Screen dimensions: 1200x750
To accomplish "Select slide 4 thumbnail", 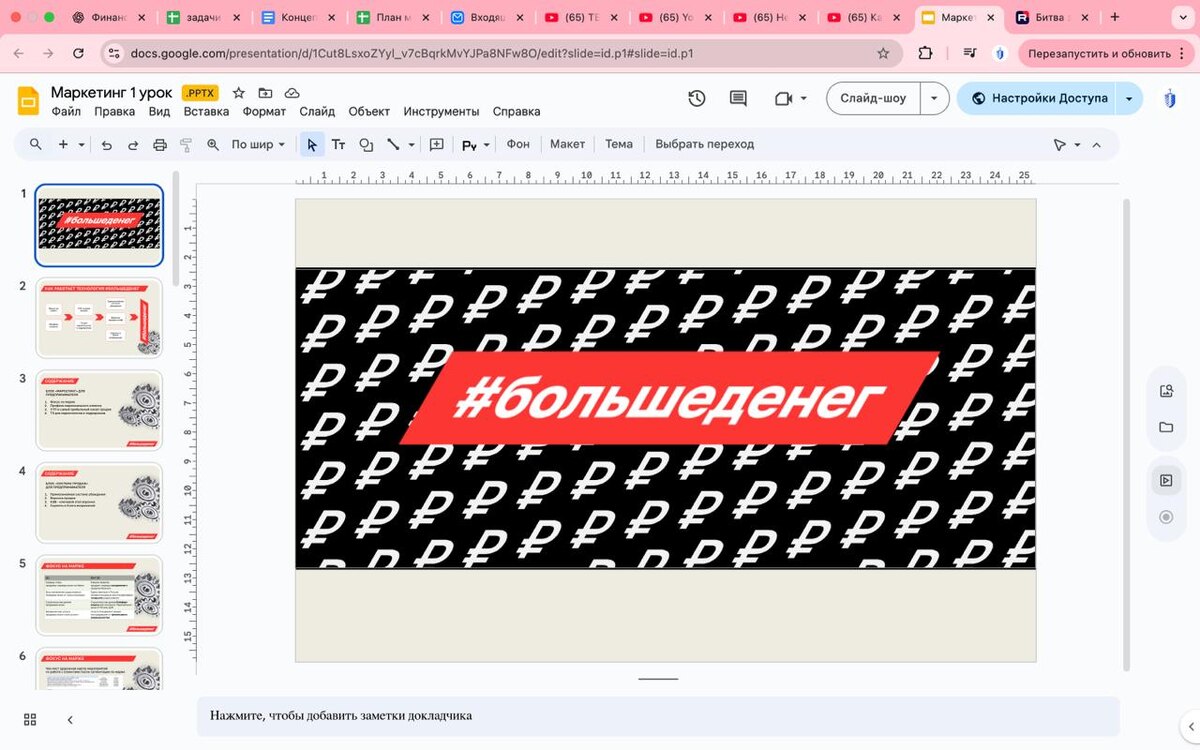I will click(99, 503).
